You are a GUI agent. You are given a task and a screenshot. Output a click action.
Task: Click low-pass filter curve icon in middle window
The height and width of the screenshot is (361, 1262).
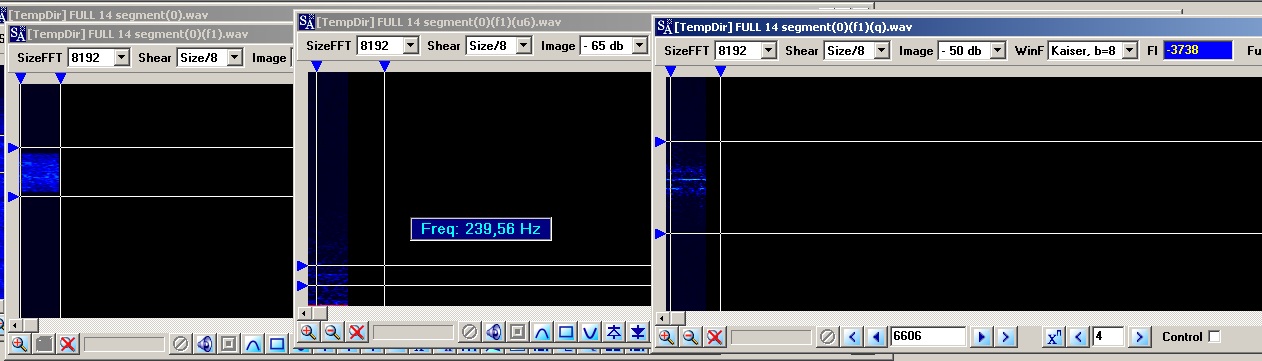(542, 332)
